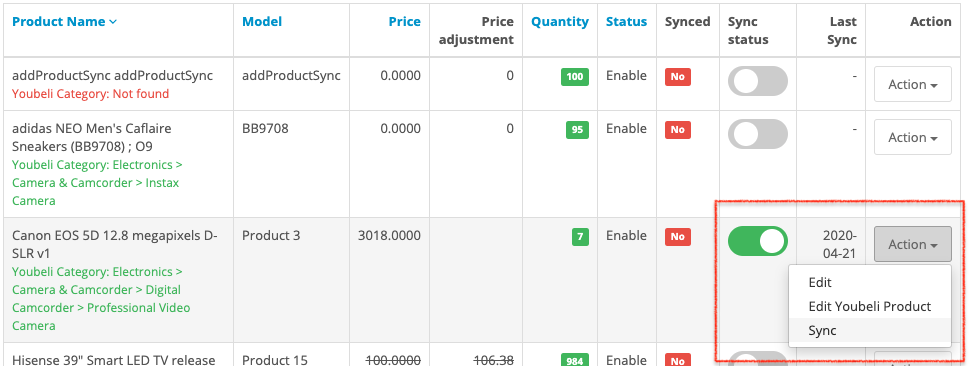Viewport: 973px width, 366px height.
Task: Collapse the Action dropdown for Canon EOS 5D
Action: [913, 244]
